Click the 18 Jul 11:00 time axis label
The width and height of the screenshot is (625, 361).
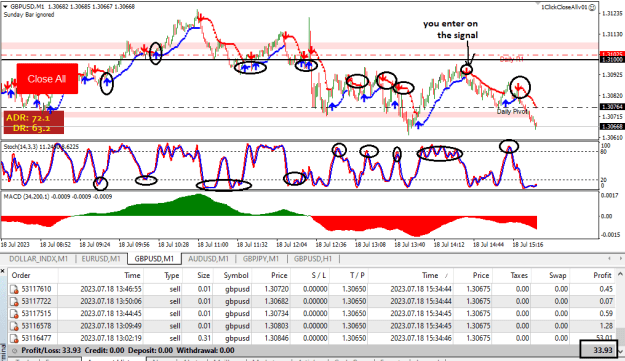213,245
